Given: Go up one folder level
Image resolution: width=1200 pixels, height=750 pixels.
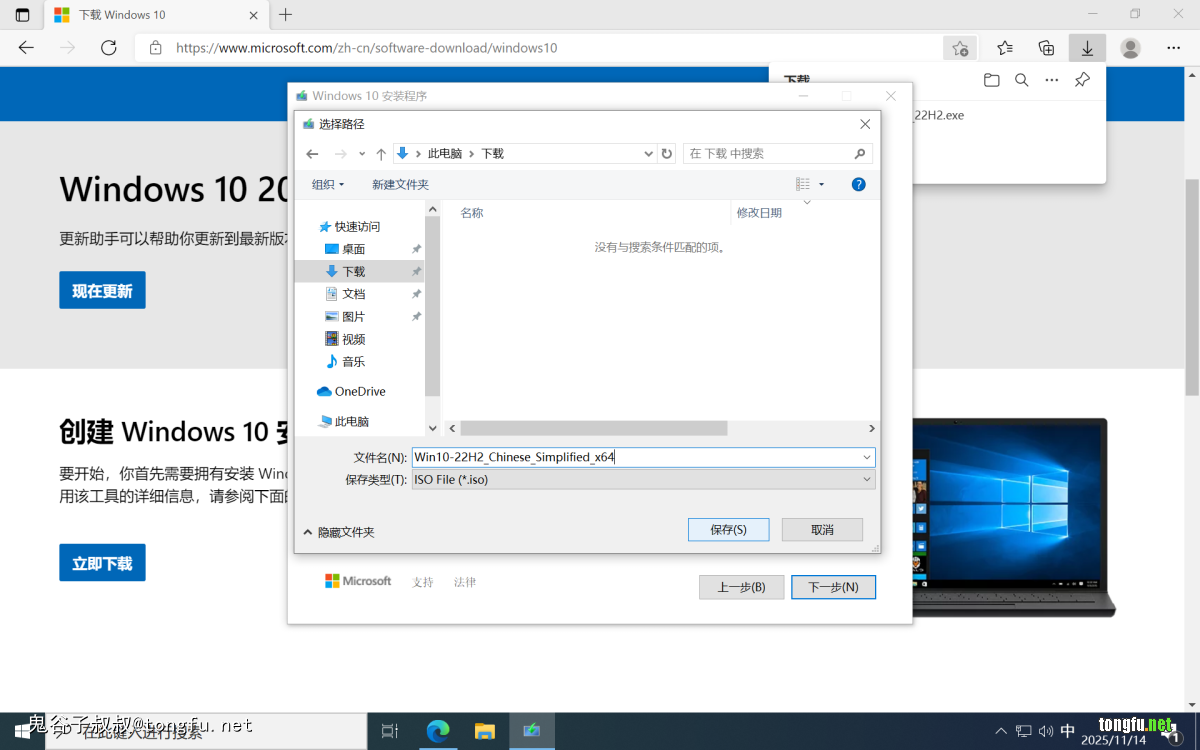Looking at the screenshot, I should 381,154.
